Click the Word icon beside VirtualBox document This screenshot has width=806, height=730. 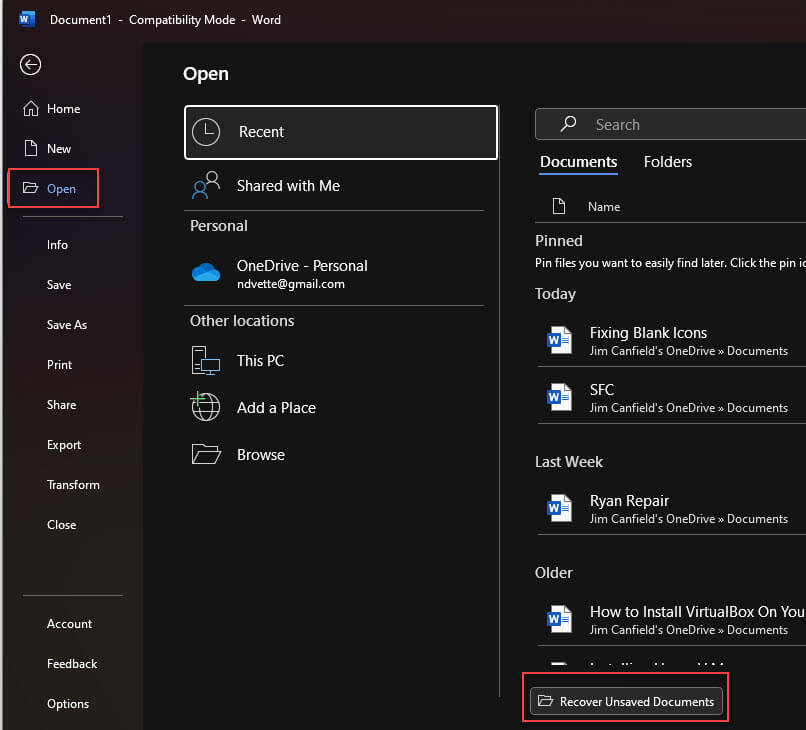click(x=559, y=619)
